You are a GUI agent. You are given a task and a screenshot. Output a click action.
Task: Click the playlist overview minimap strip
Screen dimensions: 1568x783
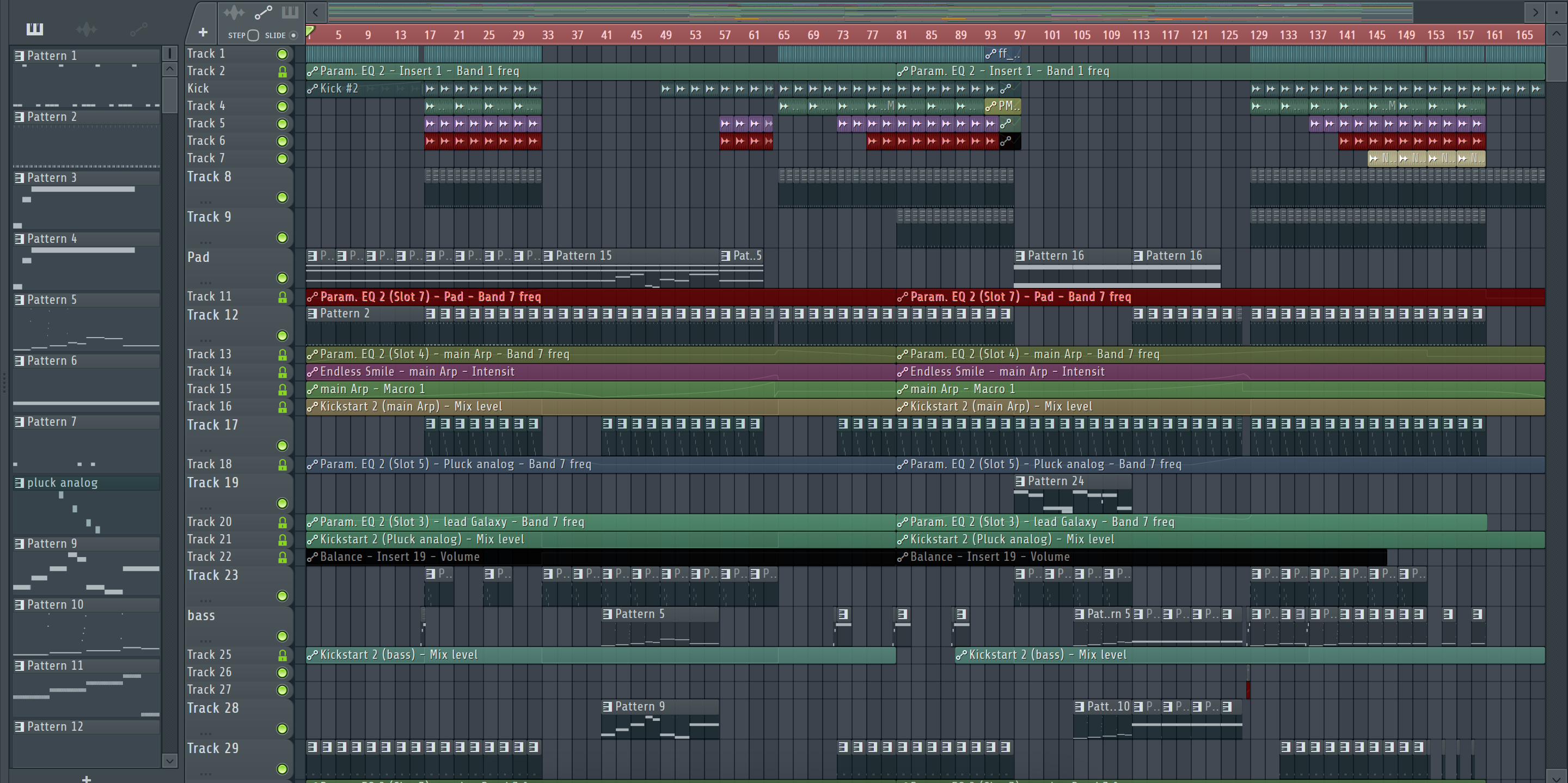[871, 11]
